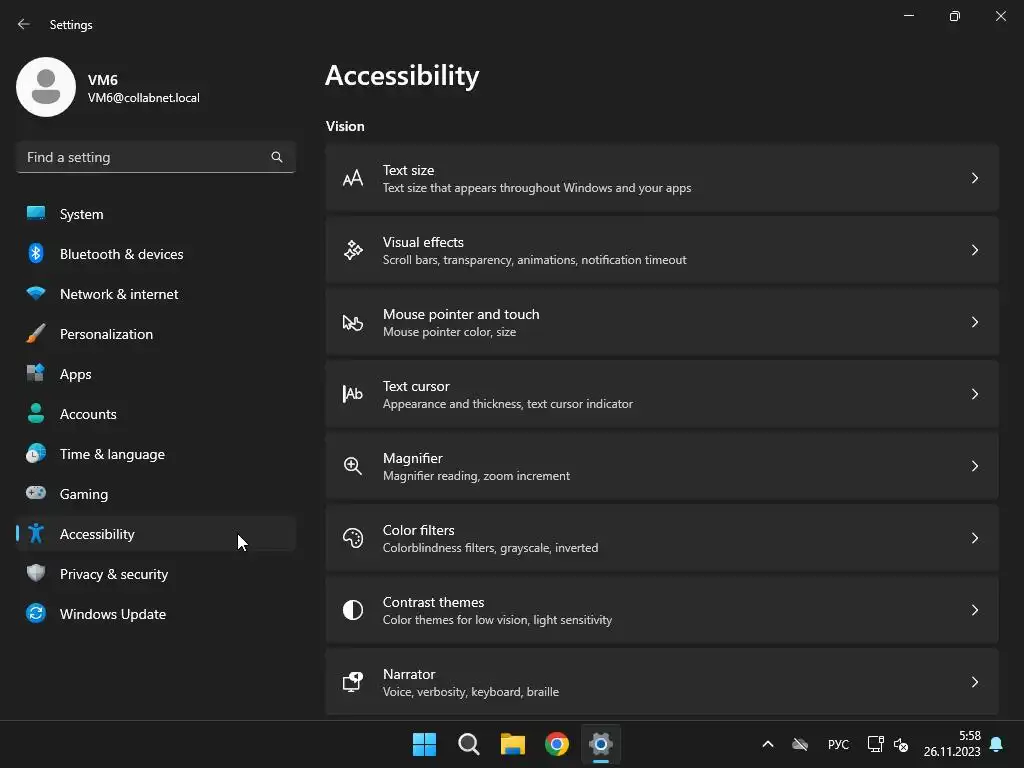Click the Bluetooth & devices icon in sidebar
The width and height of the screenshot is (1024, 768).
(36, 253)
